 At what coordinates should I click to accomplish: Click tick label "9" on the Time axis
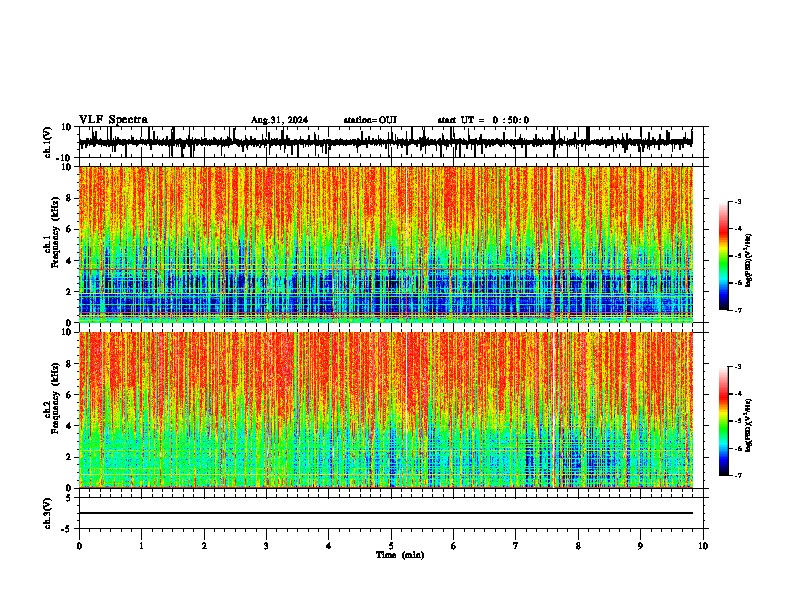(640, 546)
